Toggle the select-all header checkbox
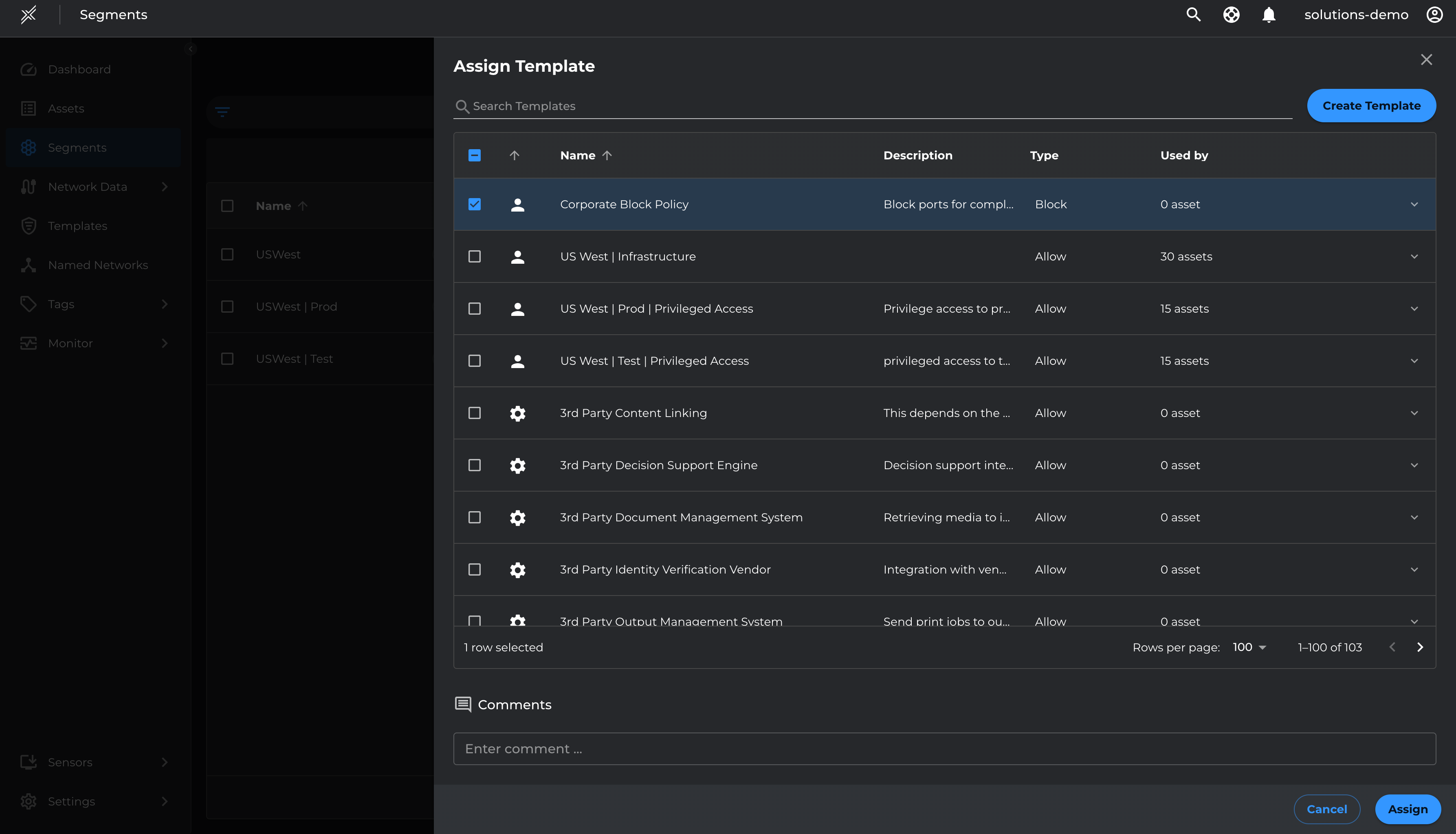This screenshot has width=1456, height=834. 475,155
